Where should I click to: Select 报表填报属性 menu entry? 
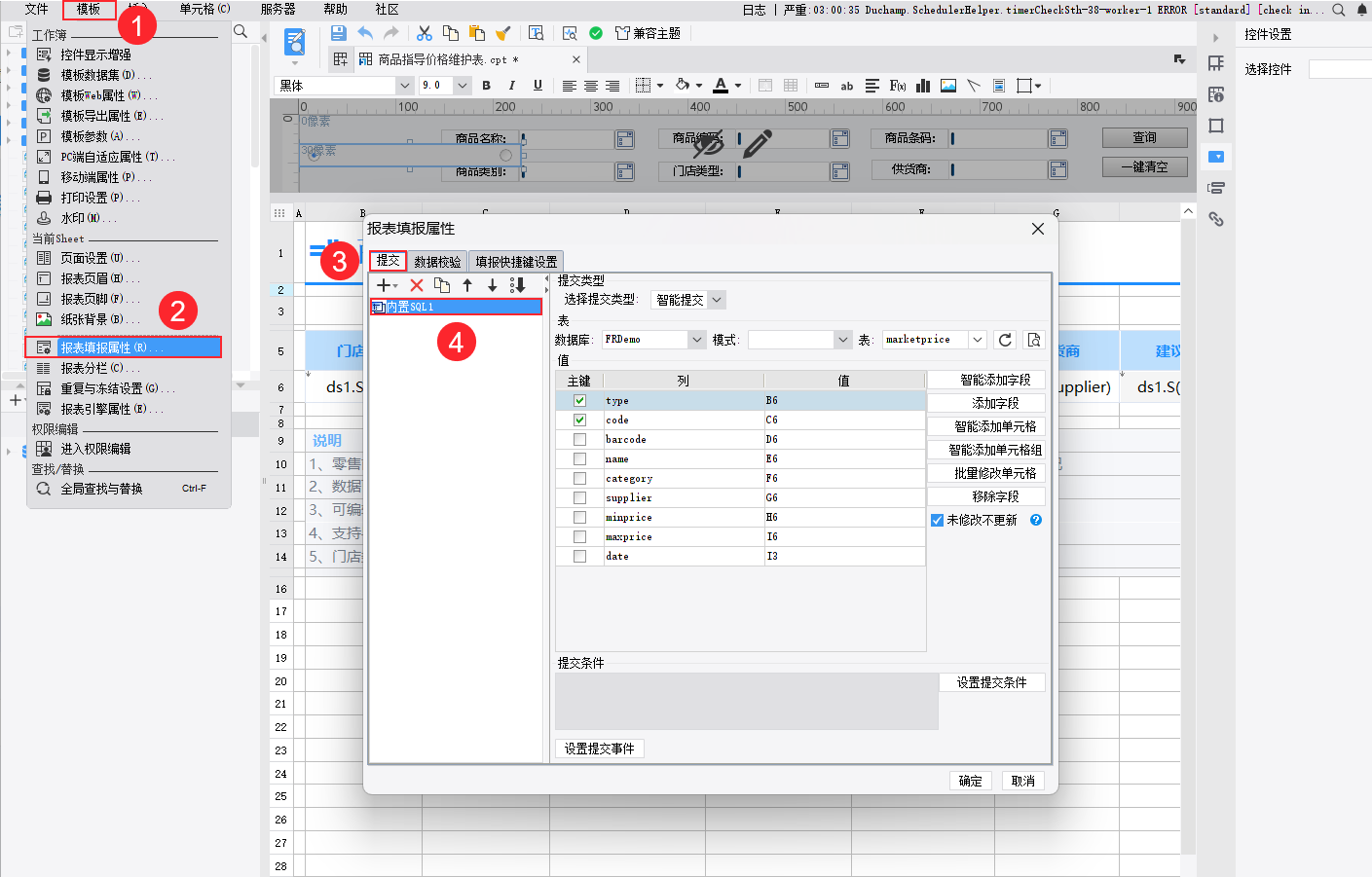click(124, 347)
